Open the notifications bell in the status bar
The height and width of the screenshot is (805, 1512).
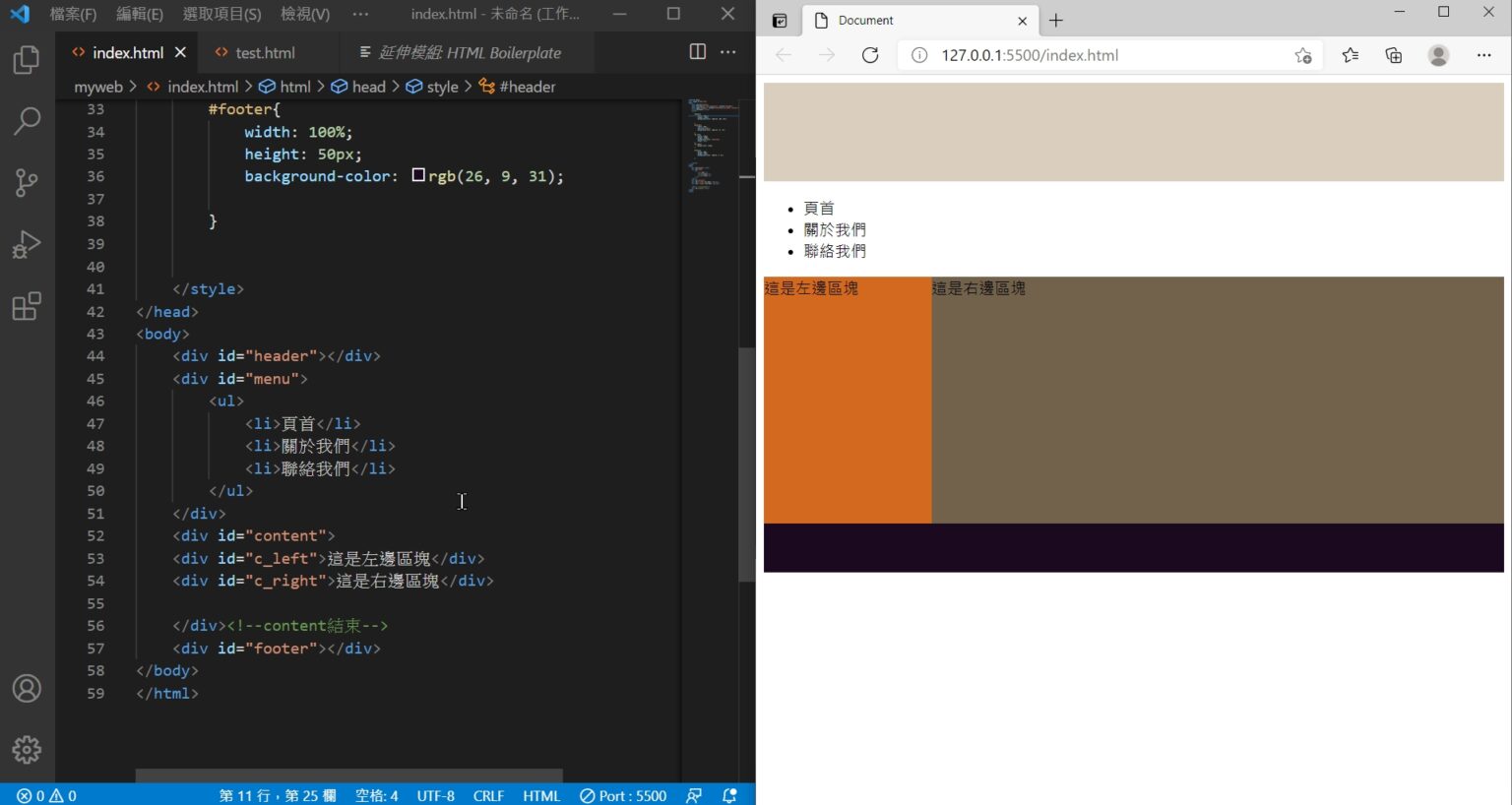pos(729,795)
